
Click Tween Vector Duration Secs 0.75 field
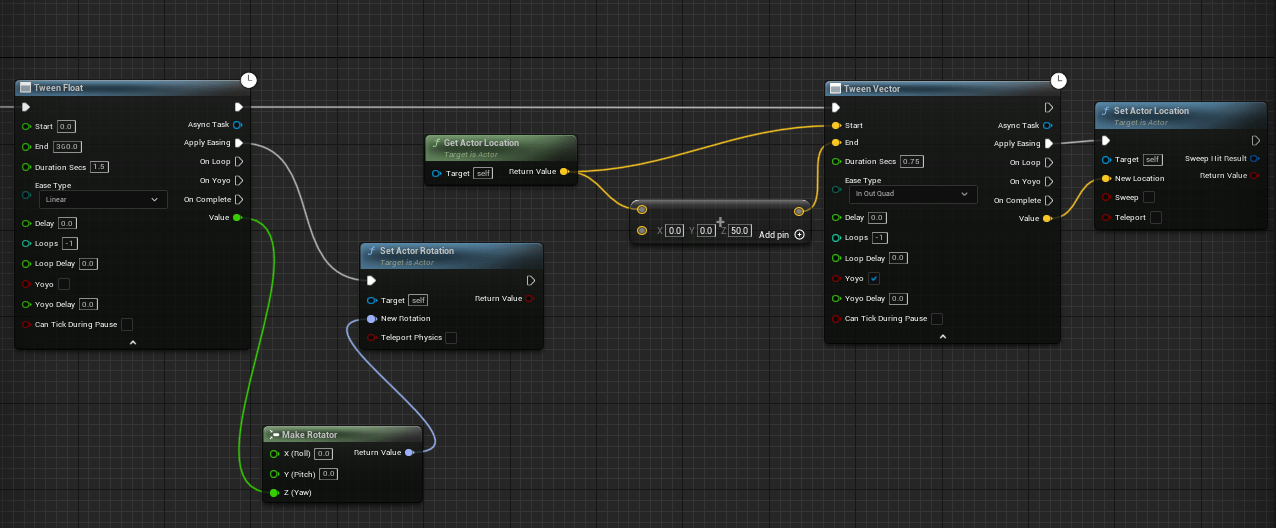pos(912,161)
